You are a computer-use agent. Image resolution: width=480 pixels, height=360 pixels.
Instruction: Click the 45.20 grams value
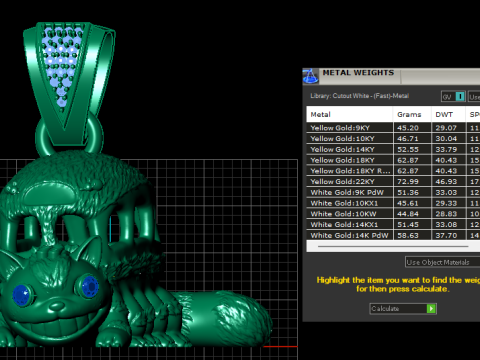(408, 128)
